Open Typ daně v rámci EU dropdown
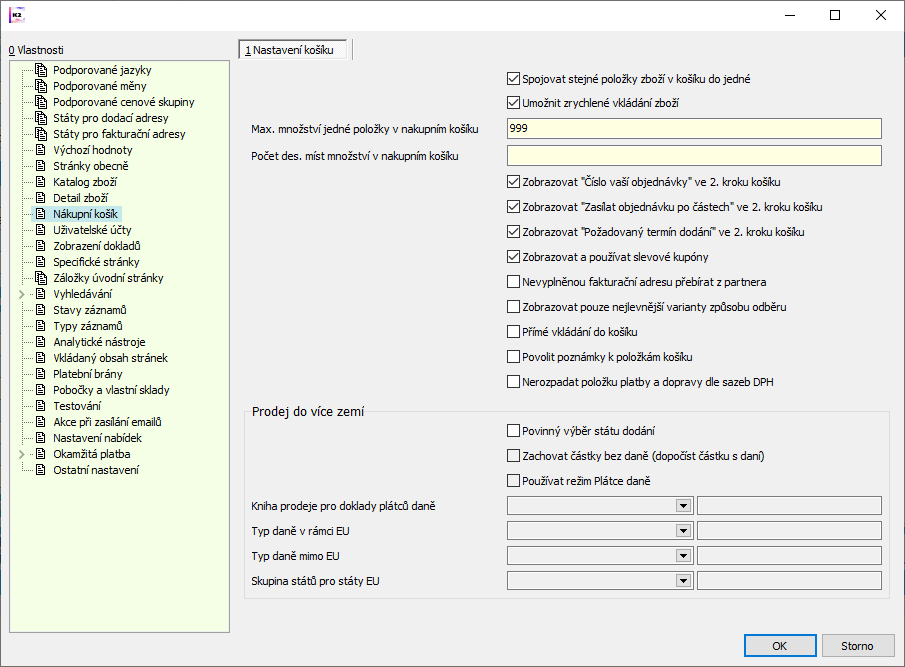Viewport: 905px width, 667px height. (683, 531)
